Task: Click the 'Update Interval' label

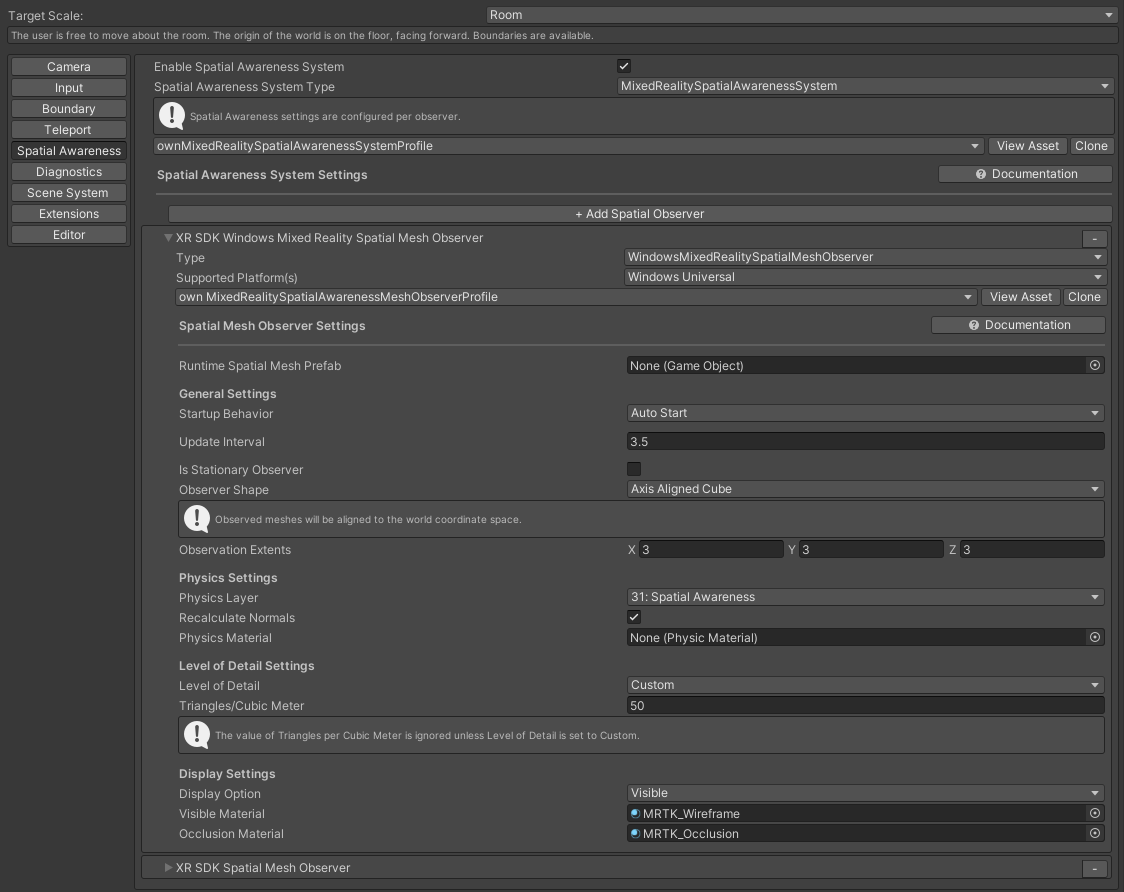Action: click(222, 442)
